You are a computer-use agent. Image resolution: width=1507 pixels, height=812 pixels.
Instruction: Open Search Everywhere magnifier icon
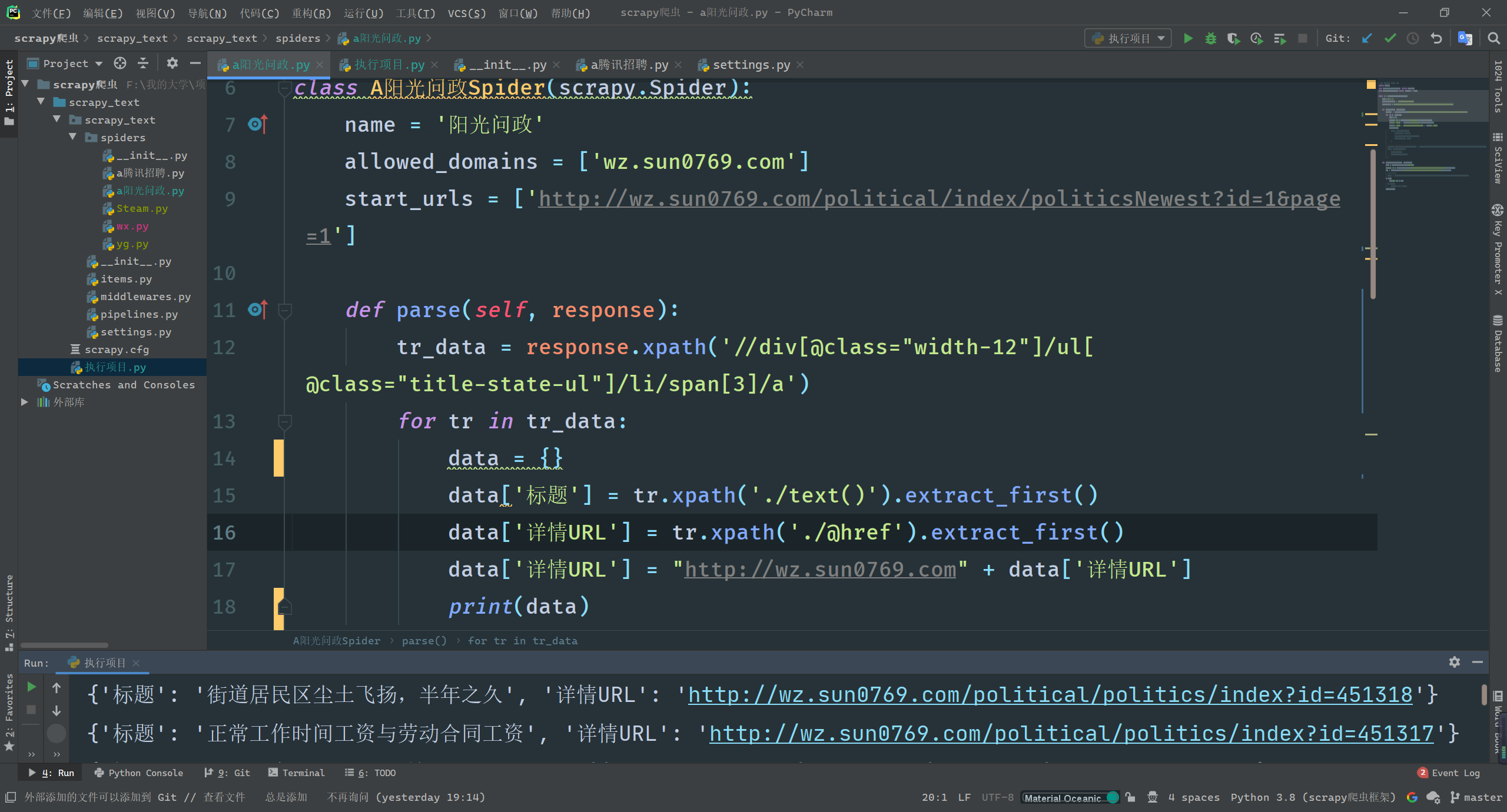click(1493, 38)
